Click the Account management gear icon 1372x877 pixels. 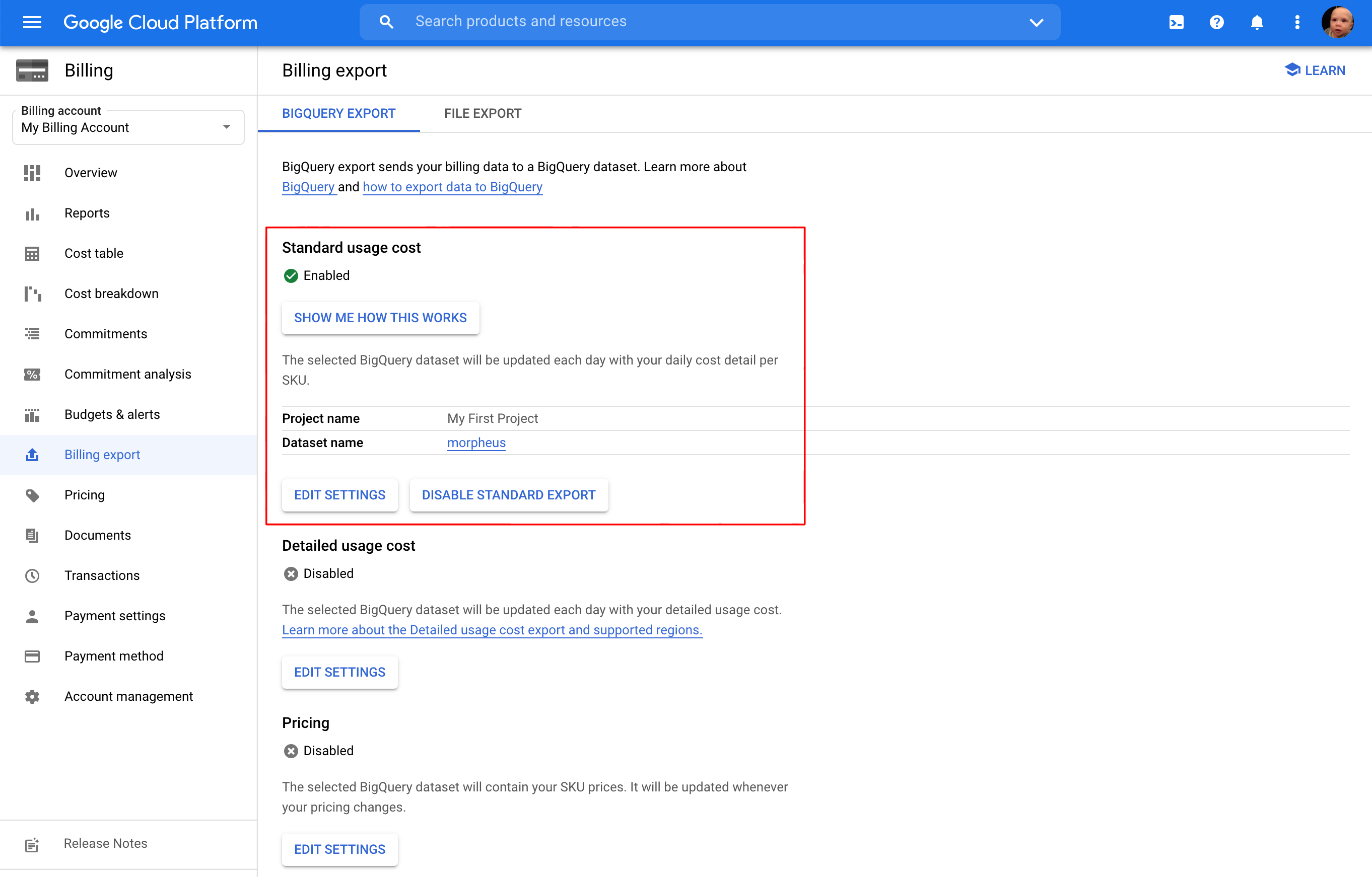pyautogui.click(x=32, y=696)
